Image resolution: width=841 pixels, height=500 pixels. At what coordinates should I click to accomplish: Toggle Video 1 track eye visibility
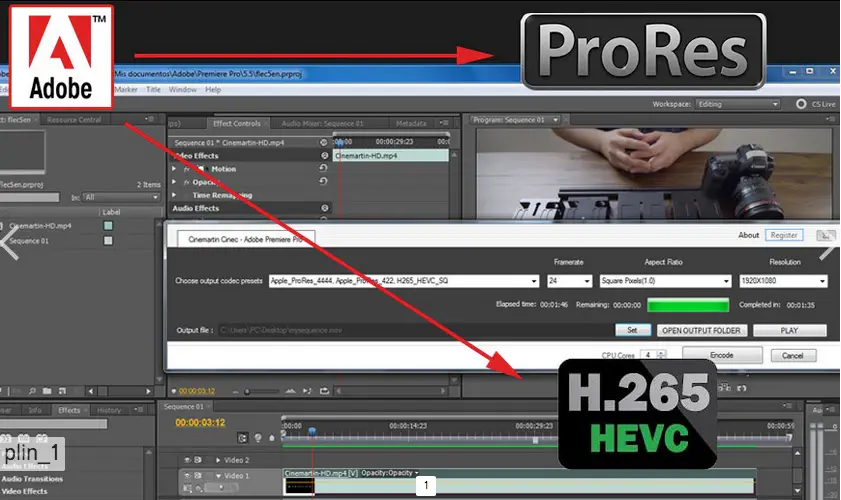click(x=187, y=475)
